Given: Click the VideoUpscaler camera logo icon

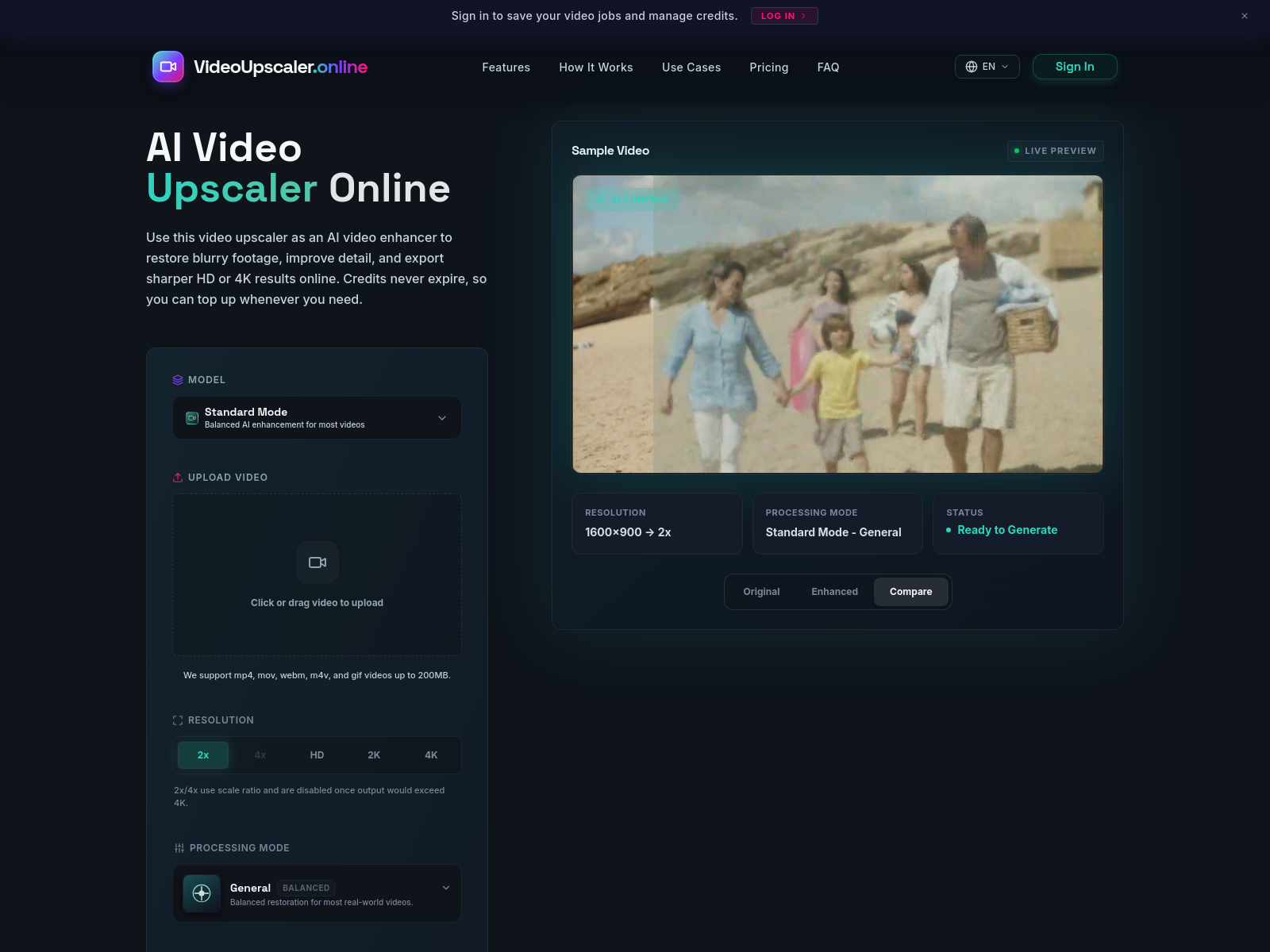Looking at the screenshot, I should pyautogui.click(x=168, y=67).
